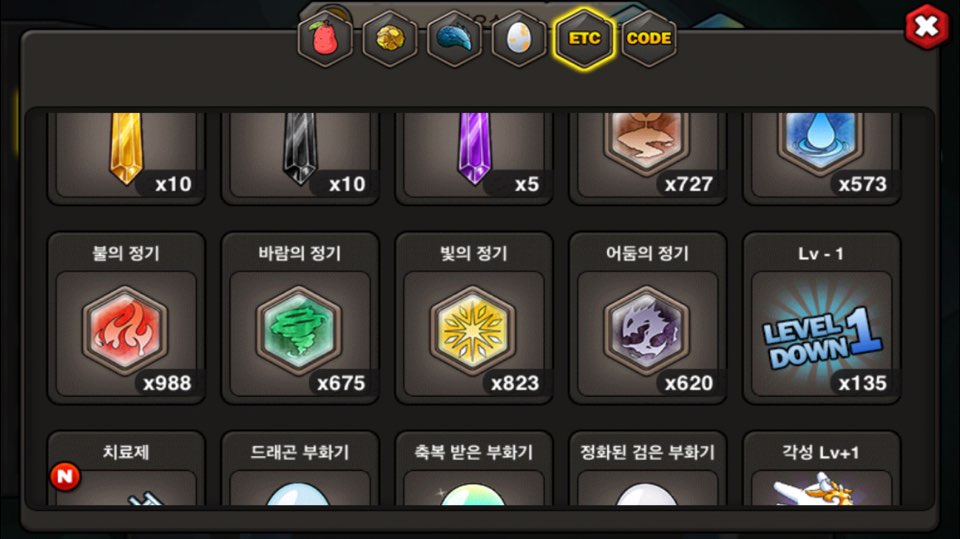Choose the 어둠의 정기 dark essence icon

[647, 330]
